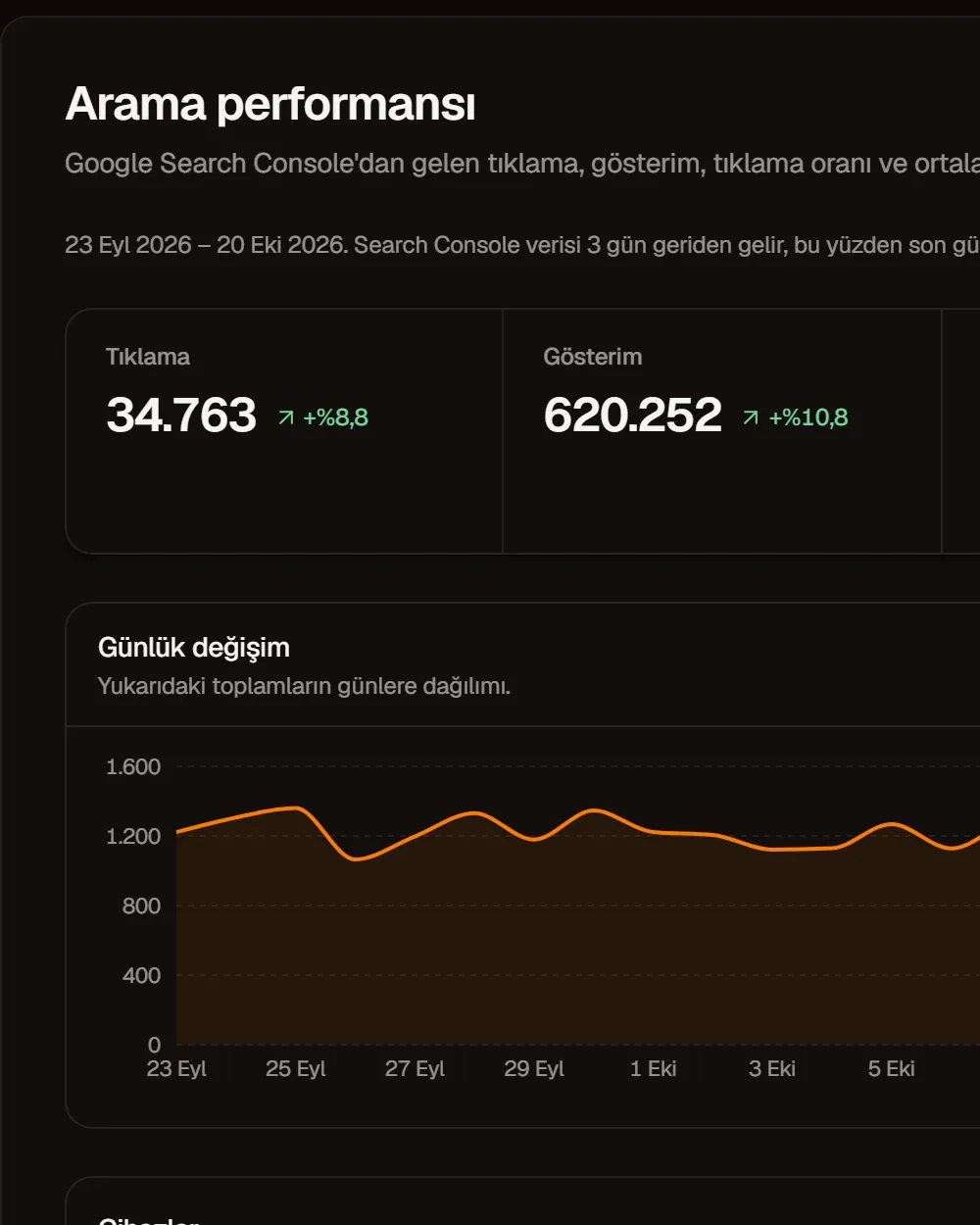Click the +%10,8 change percentage
This screenshot has height=1225, width=980.
[808, 417]
